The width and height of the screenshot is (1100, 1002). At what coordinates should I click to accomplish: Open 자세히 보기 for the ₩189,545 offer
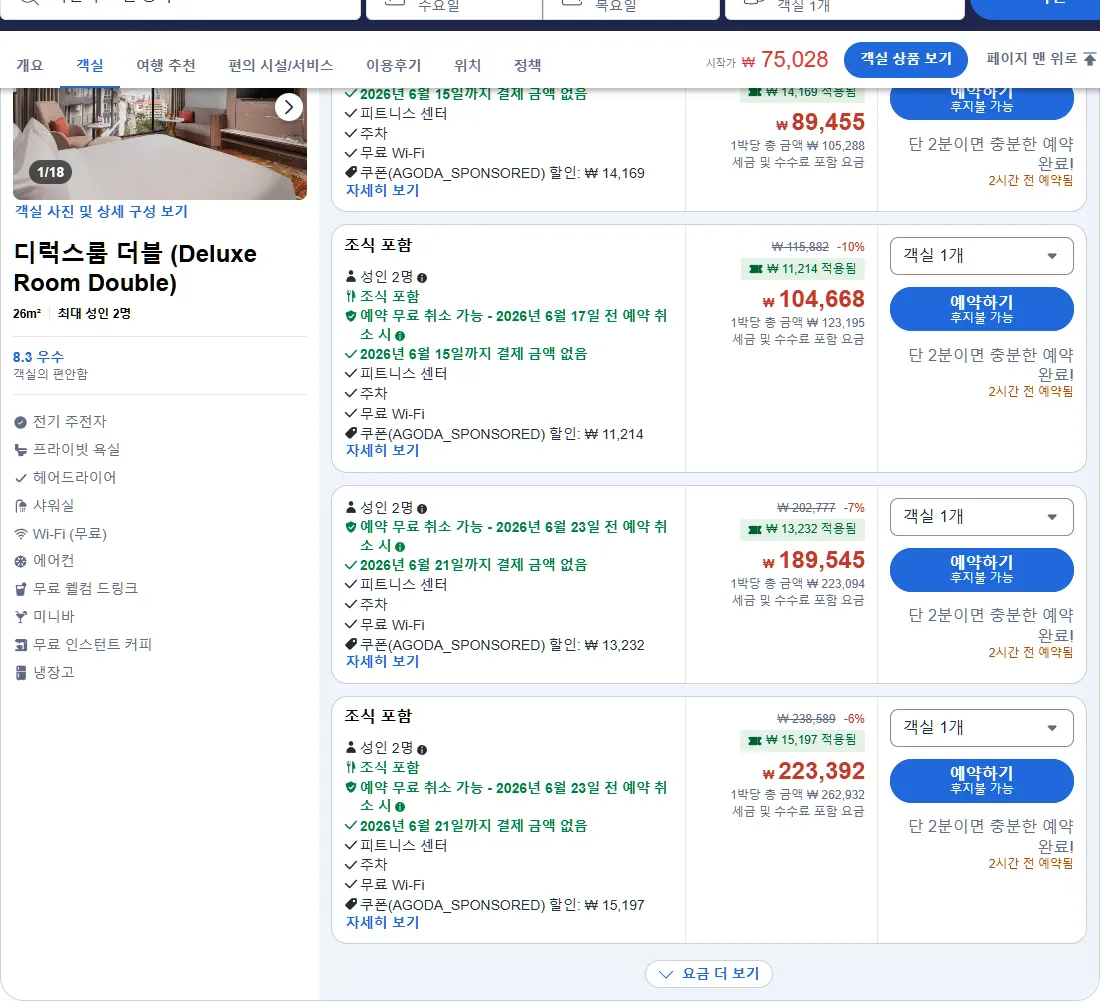pos(382,661)
